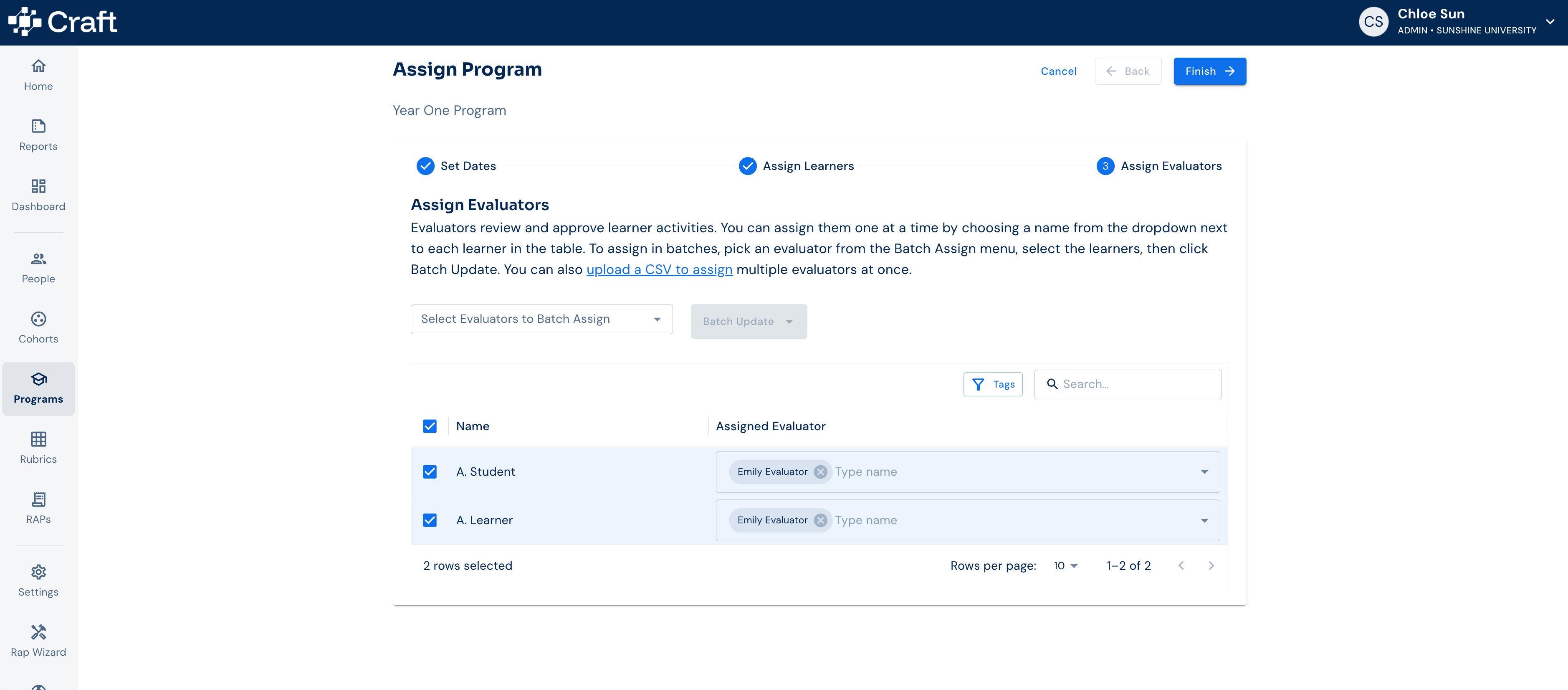Go to next table page
Viewport: 1568px width, 690px height.
pyautogui.click(x=1211, y=566)
